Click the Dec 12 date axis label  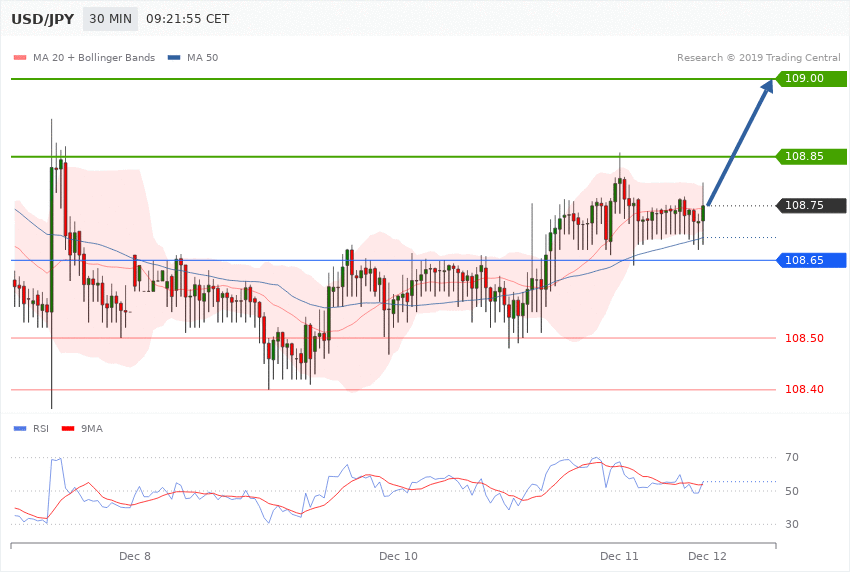(707, 556)
